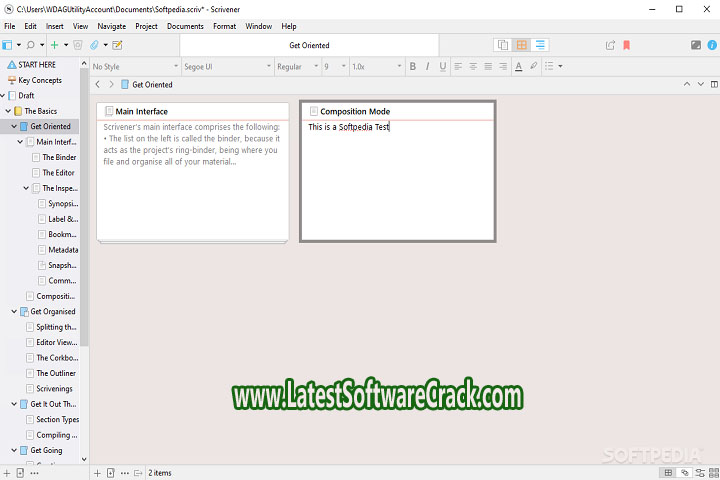Click the Get Oriented header title
720x480 pixels.
tap(309, 45)
